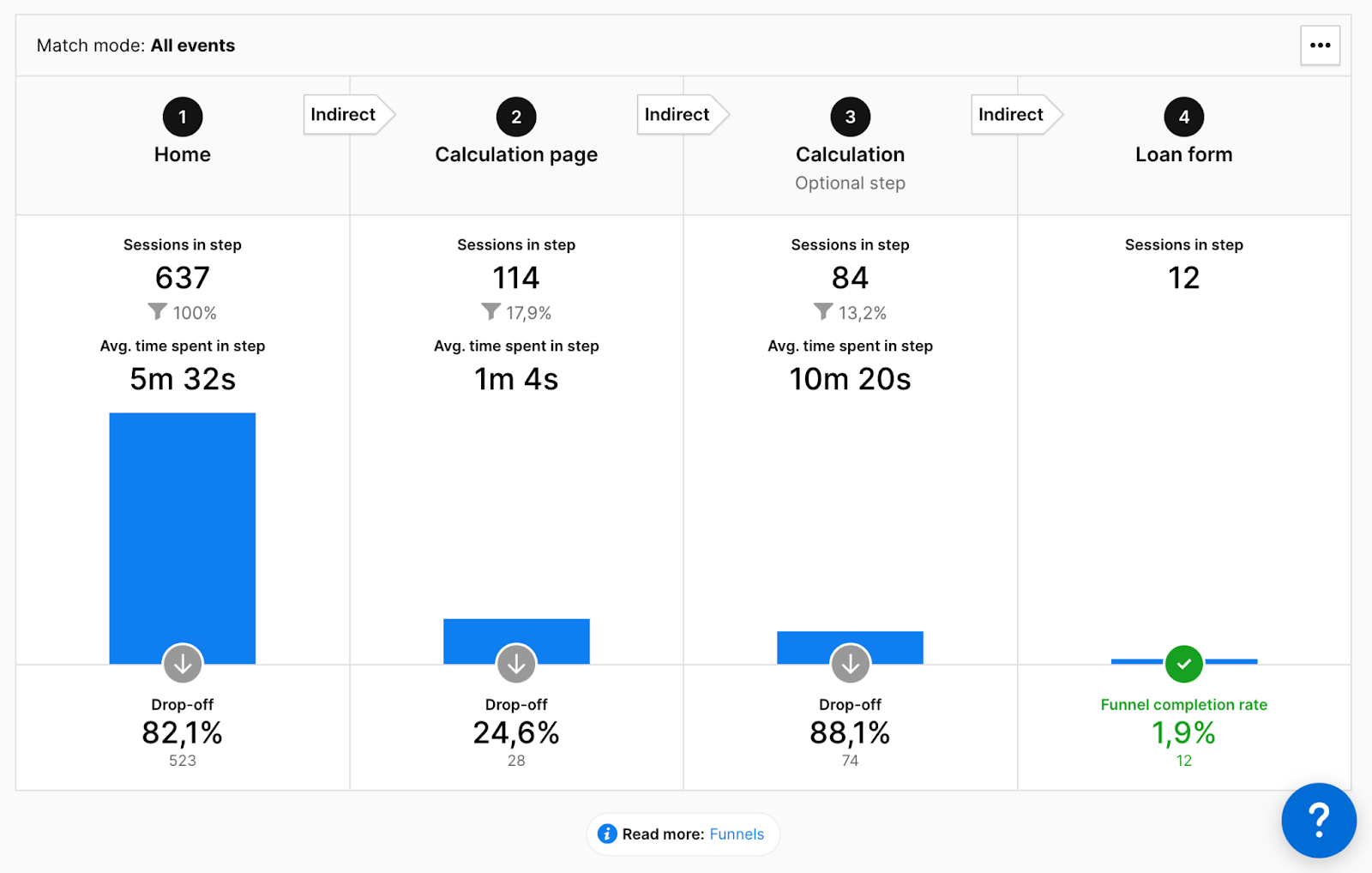Click the Indirect tag before the Calculation step

(677, 115)
